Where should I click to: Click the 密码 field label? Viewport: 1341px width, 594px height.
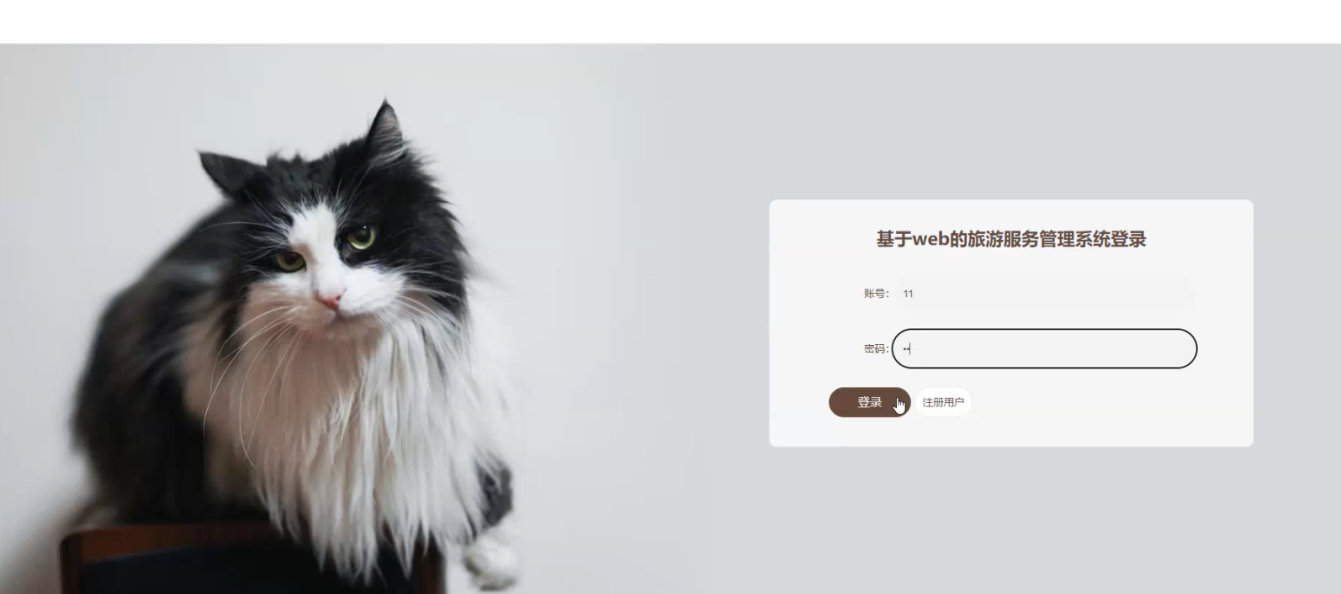click(876, 349)
